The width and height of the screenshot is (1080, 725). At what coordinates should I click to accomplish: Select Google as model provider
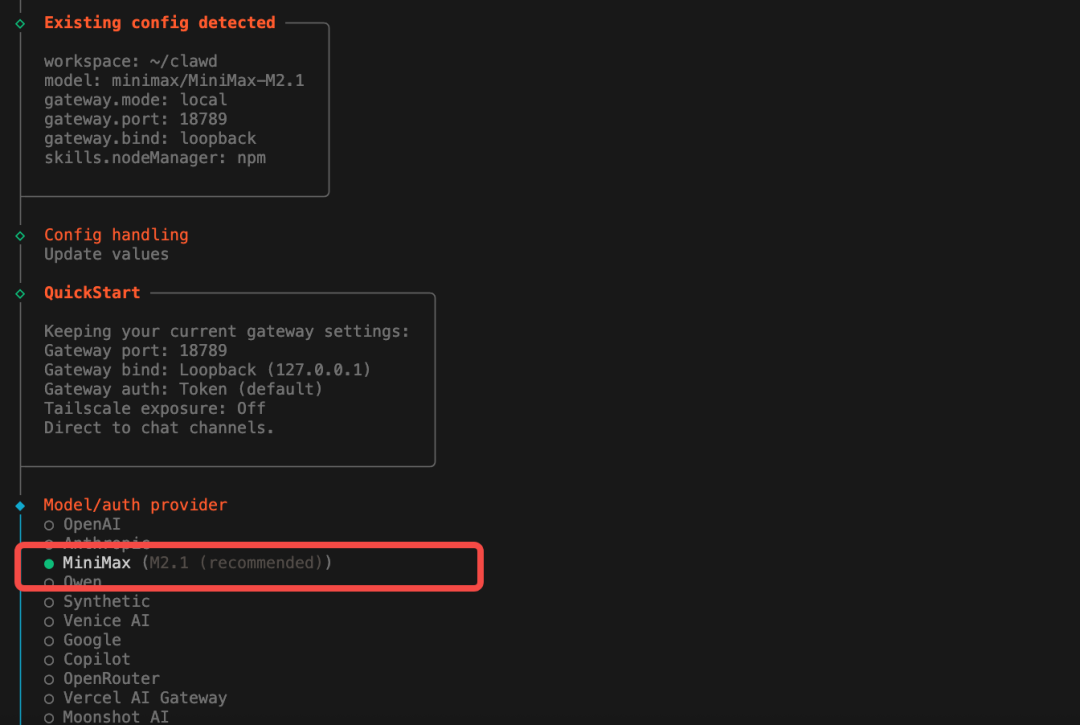click(91, 640)
